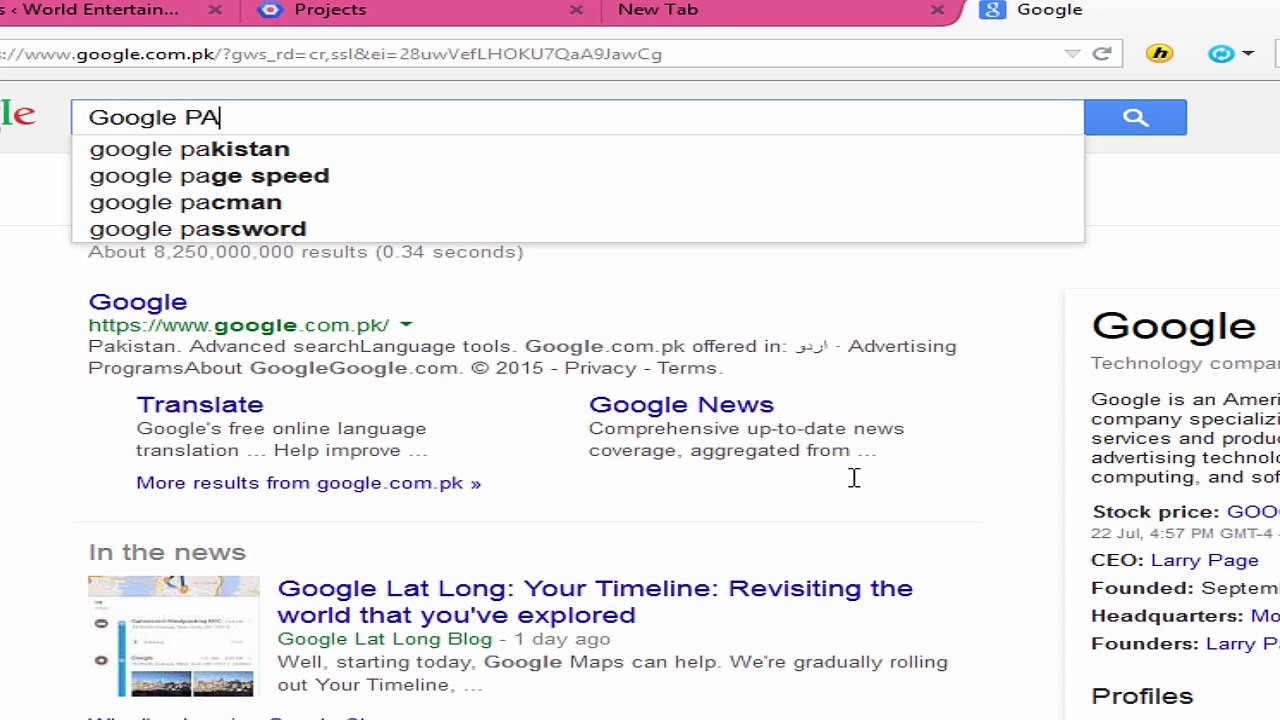The width and height of the screenshot is (1280, 720).
Task: Click the green https://www.google.com.pk/ result URL
Action: tap(238, 325)
